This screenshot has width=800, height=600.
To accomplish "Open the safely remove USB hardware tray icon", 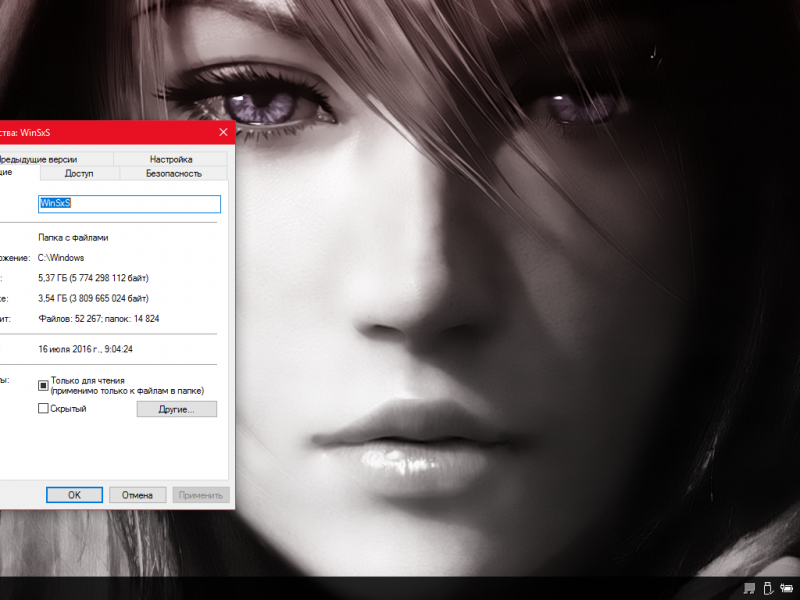I will pos(768,588).
